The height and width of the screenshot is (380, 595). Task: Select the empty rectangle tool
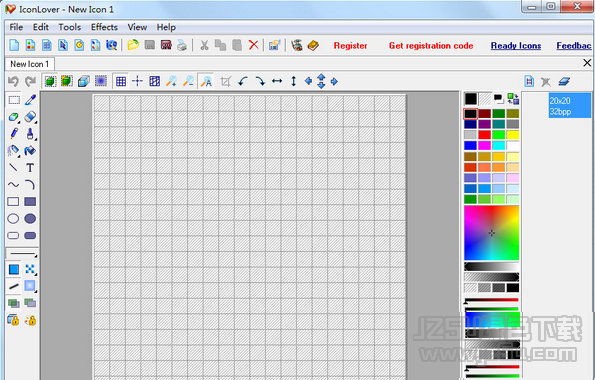pos(13,202)
